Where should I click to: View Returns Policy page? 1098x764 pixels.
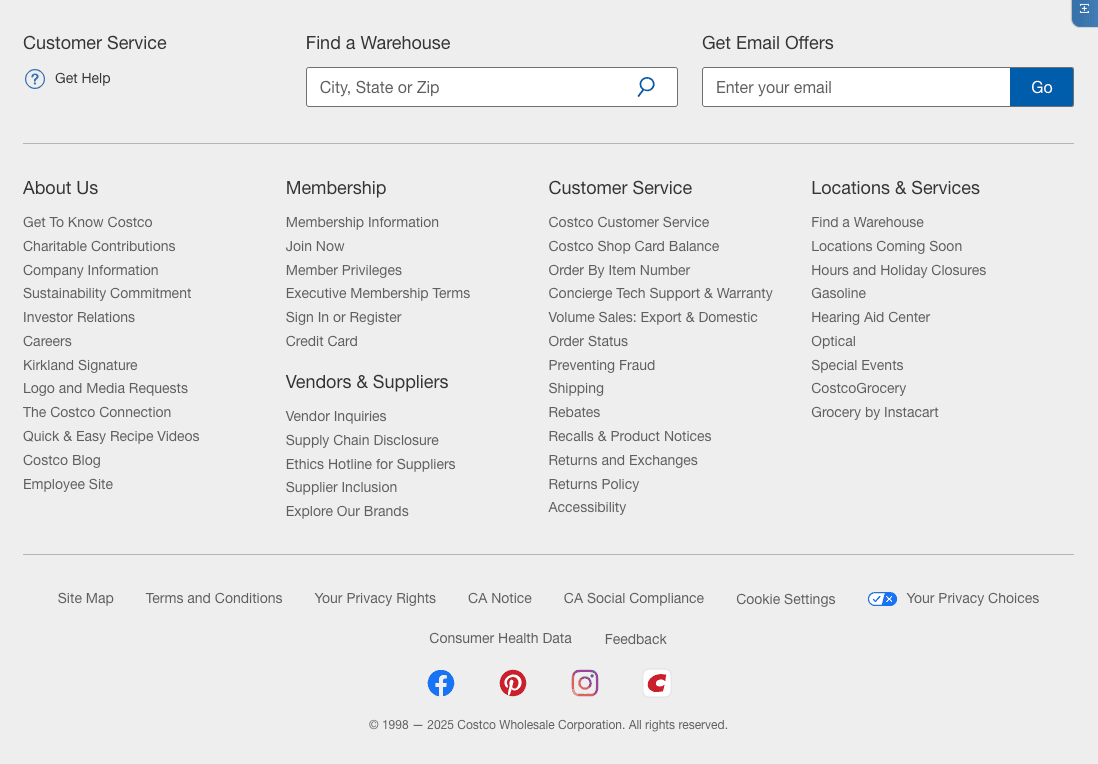pos(594,485)
